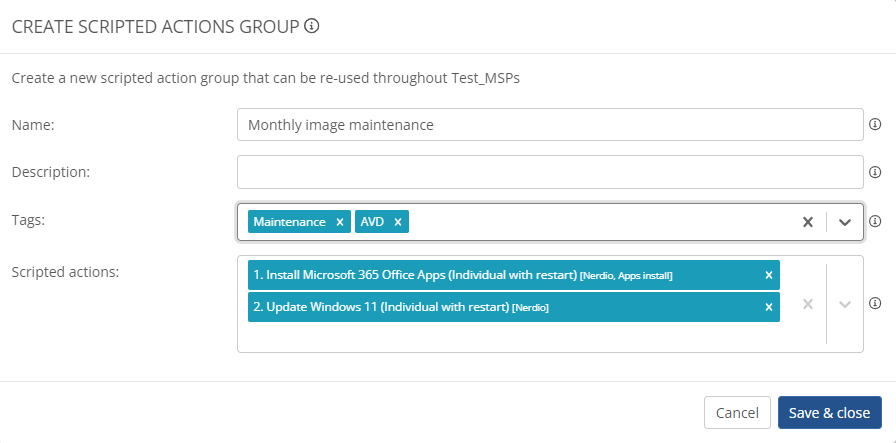
Task: Click into the Name input field
Action: point(550,125)
